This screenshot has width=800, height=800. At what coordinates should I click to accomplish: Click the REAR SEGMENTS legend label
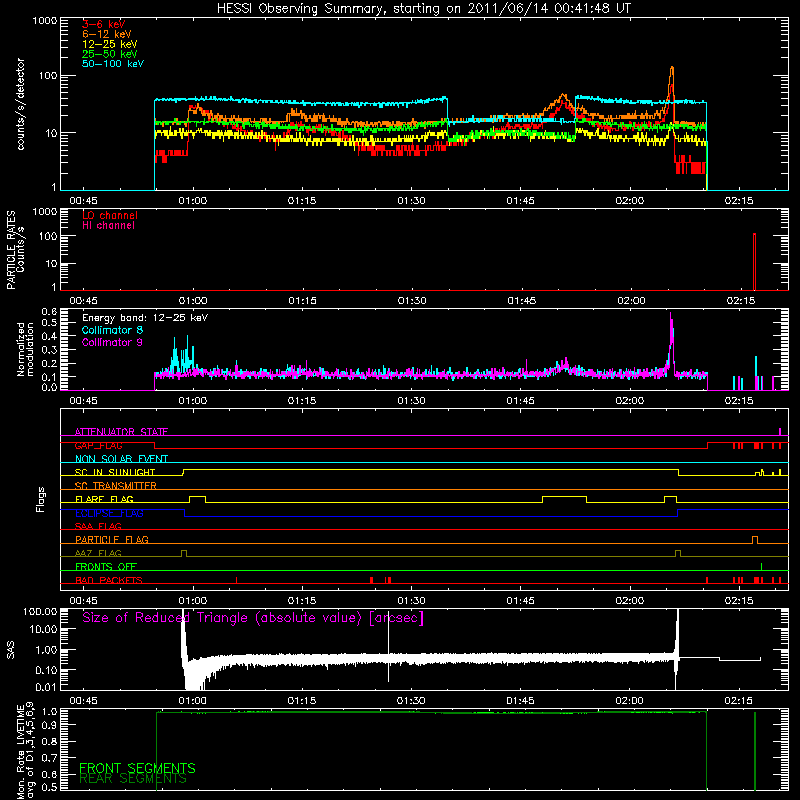(133, 779)
